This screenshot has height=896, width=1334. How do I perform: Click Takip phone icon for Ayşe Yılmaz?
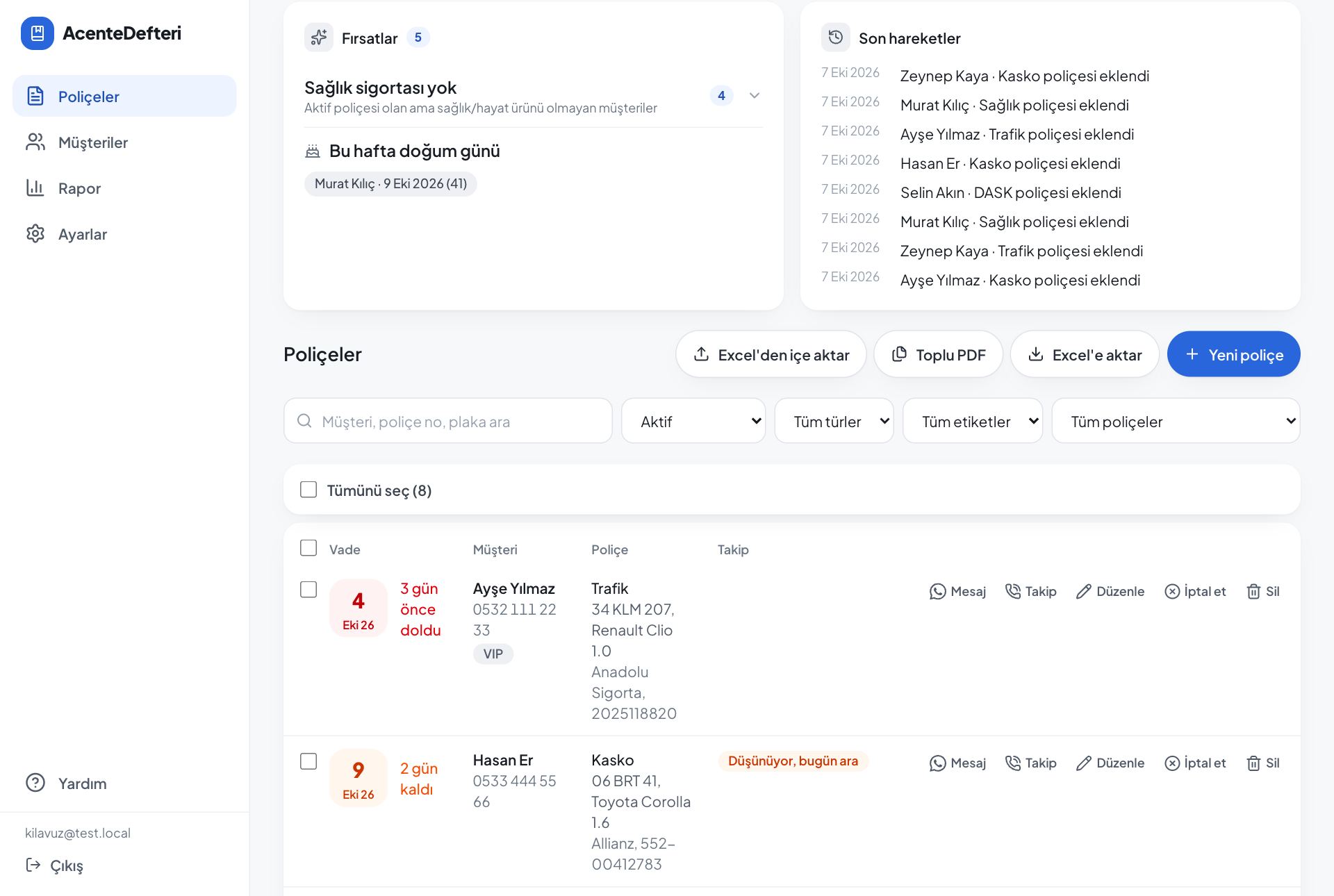point(1013,592)
